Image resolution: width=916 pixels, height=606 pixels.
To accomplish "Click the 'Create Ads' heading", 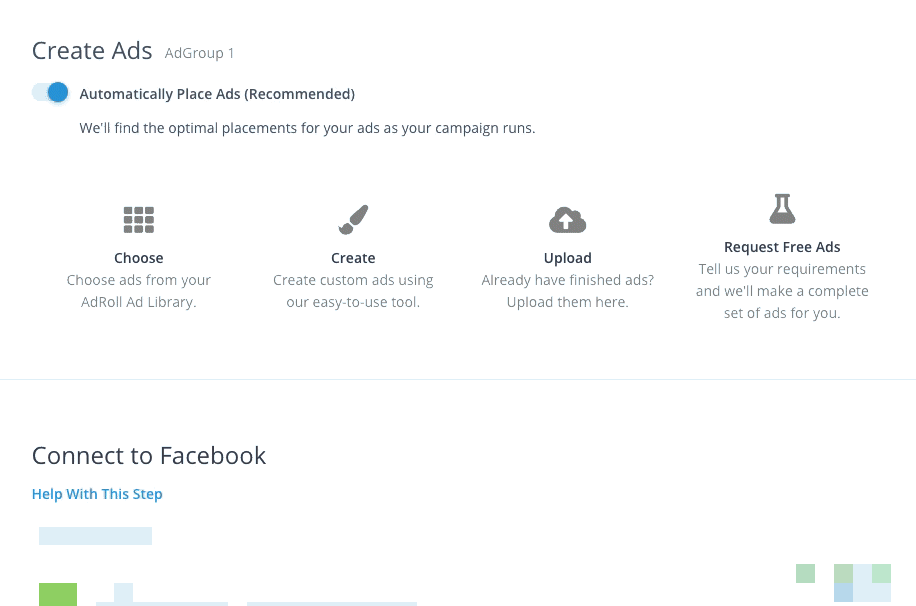I will coord(92,51).
